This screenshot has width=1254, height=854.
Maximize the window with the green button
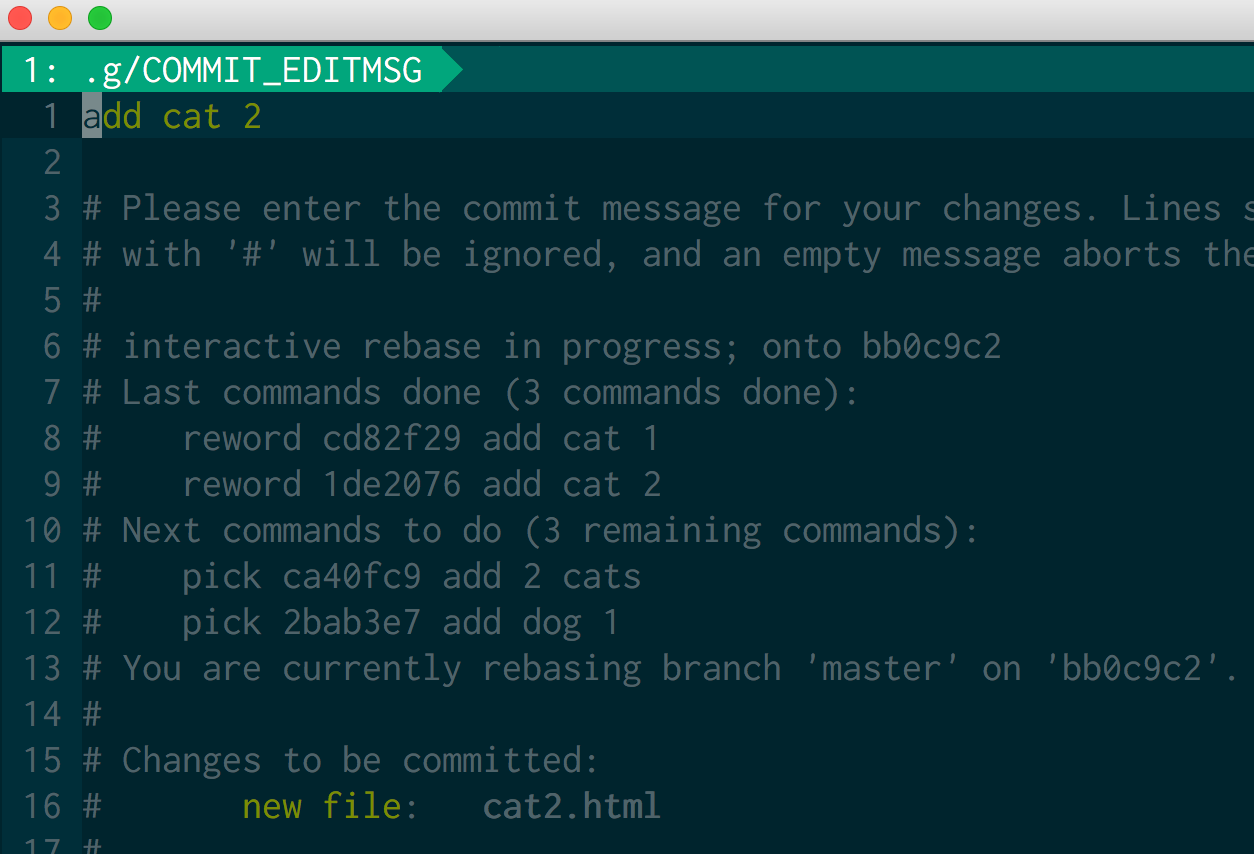[100, 18]
